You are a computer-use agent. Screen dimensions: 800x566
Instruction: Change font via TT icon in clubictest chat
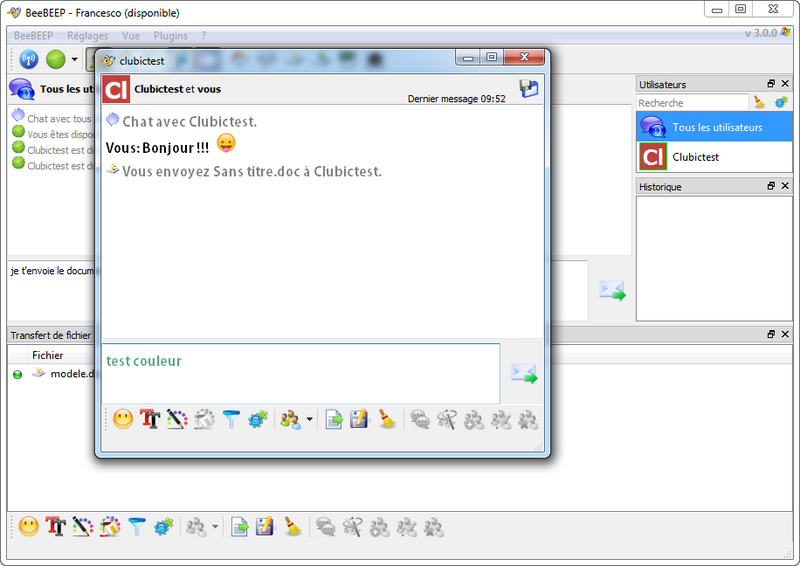[x=150, y=420]
